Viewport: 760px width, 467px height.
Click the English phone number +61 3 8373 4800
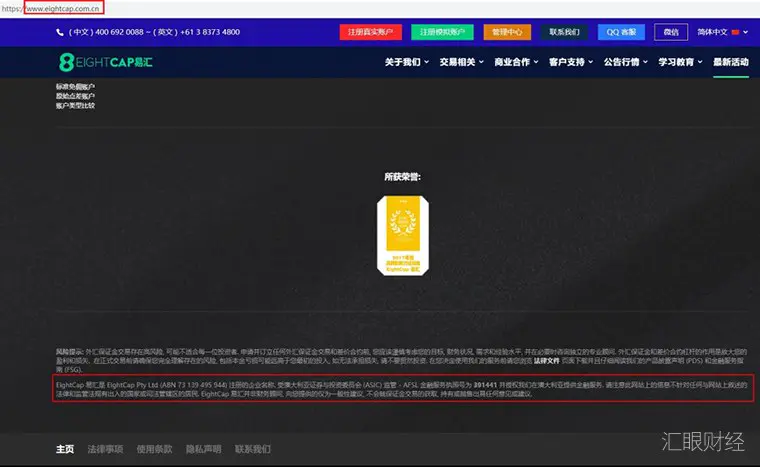(210, 32)
